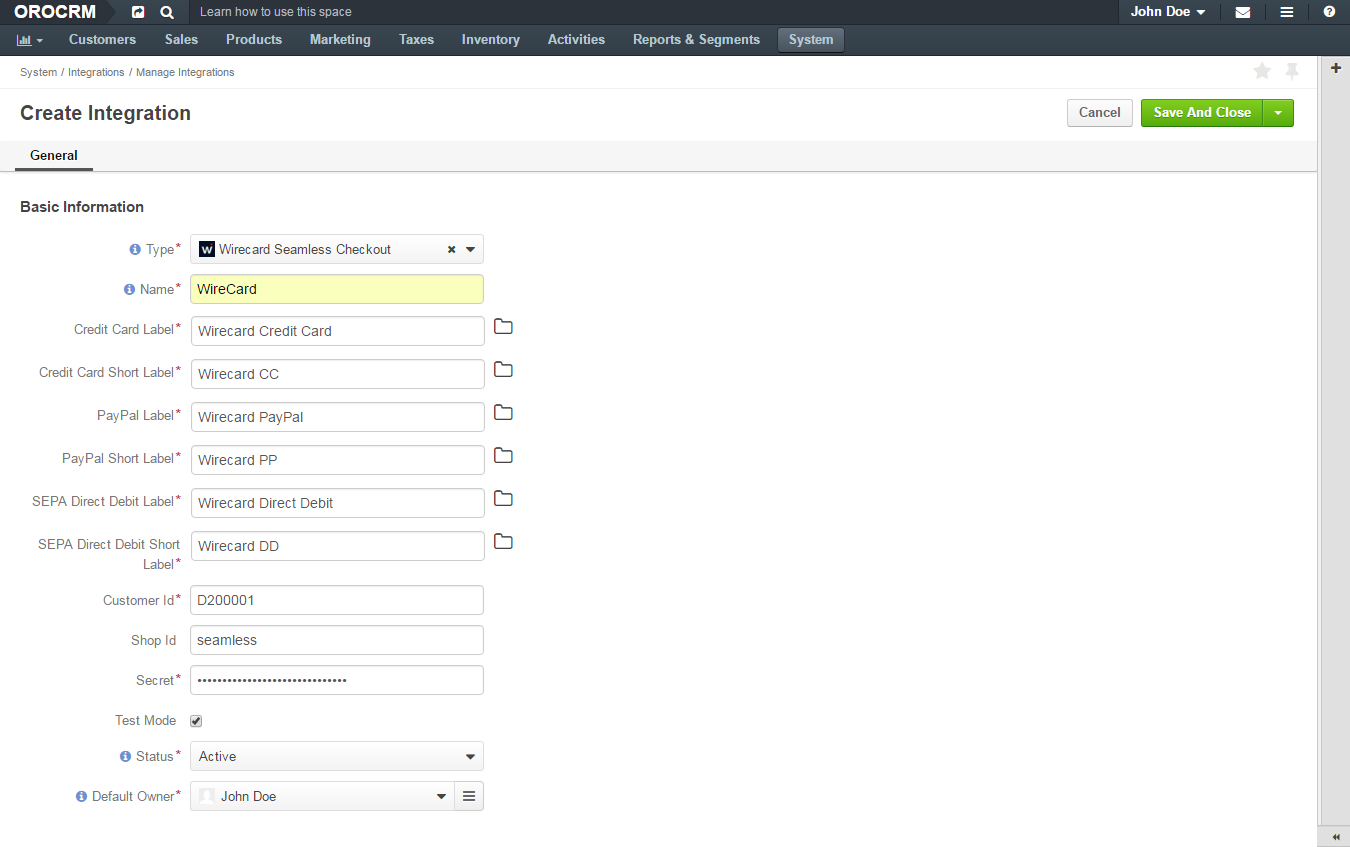Click the System breadcrumb link
This screenshot has height=847, width=1350.
pyautogui.click(x=38, y=72)
